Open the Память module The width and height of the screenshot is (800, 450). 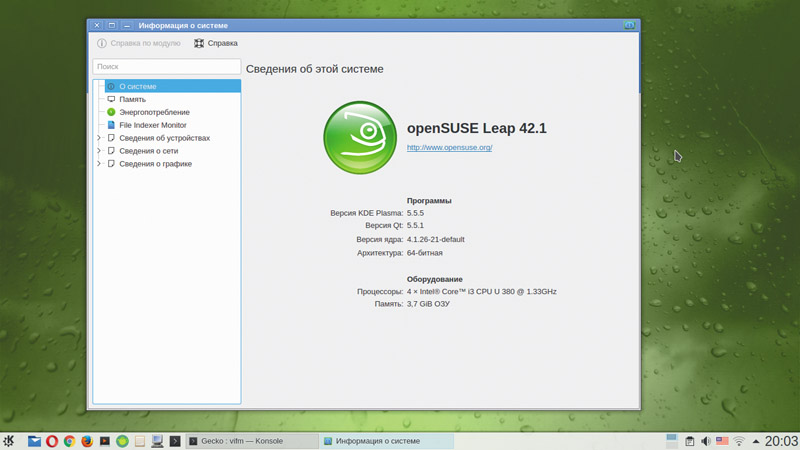132,99
